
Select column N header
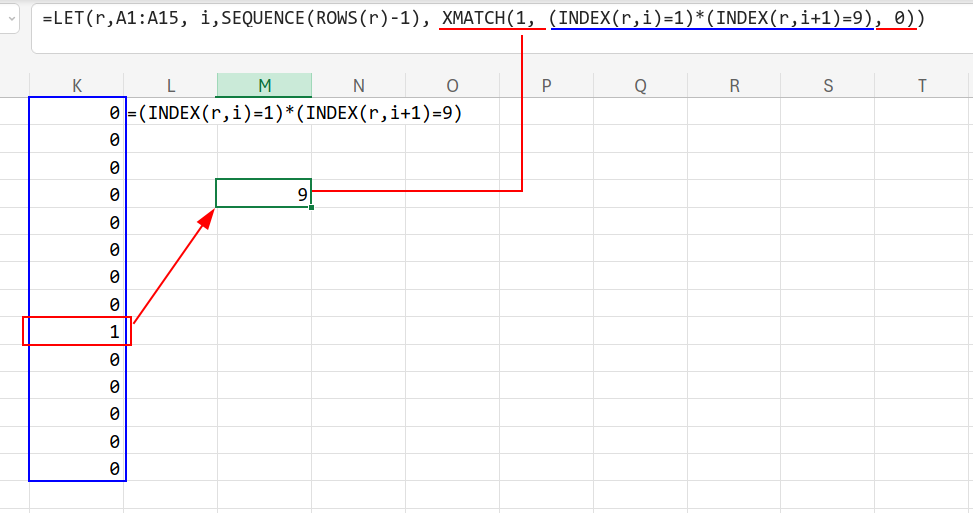pos(358,86)
